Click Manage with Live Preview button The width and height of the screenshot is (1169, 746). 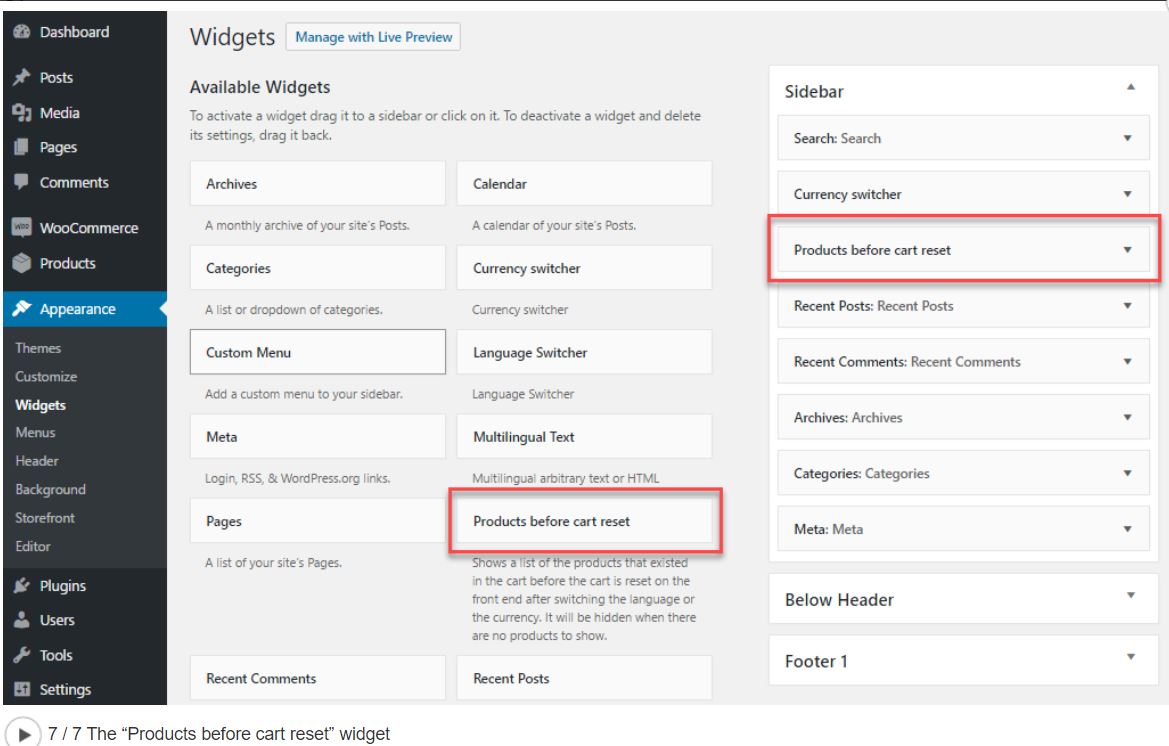click(374, 37)
